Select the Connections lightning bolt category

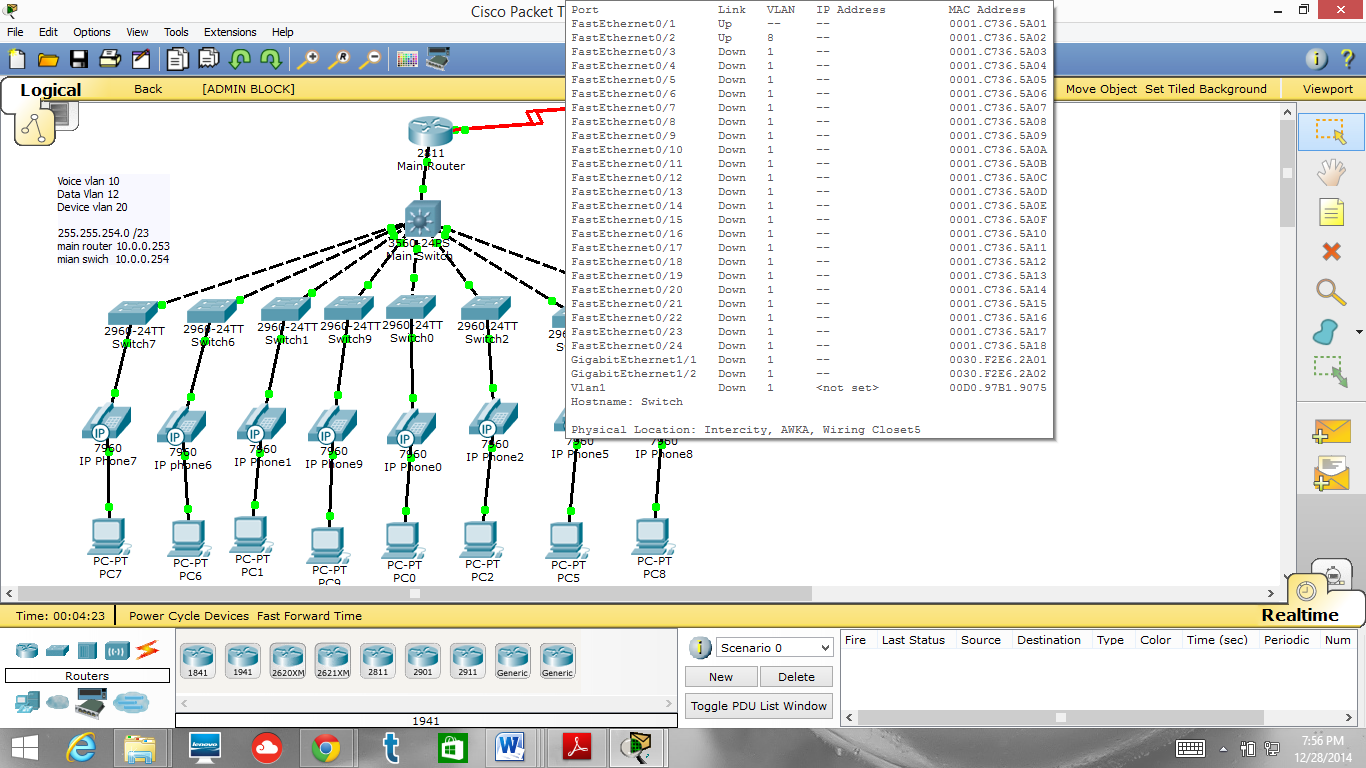click(x=148, y=650)
